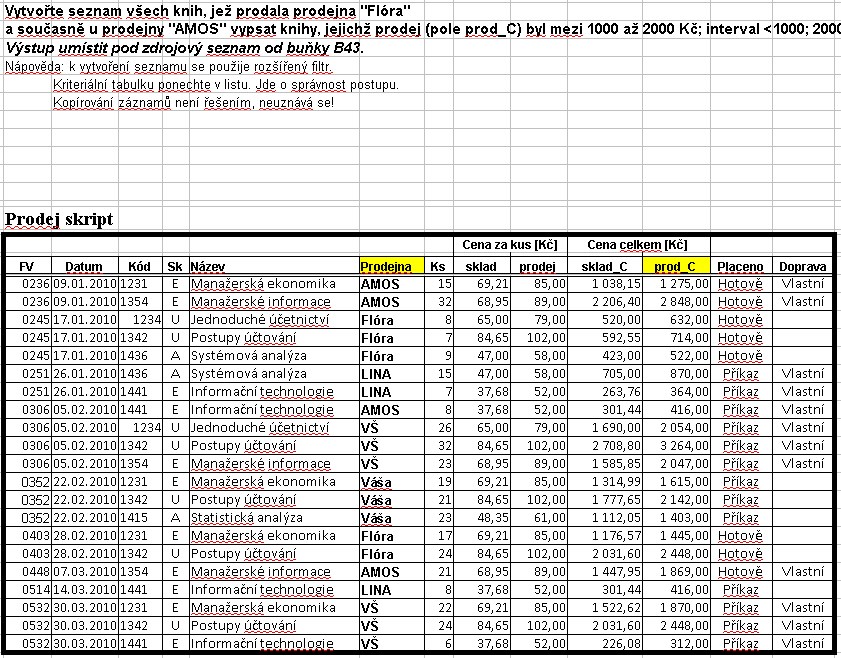Viewport: 841px width, 658px height.
Task: Click the "Vytvořte seznam všech knih" heading line
Action: (x=207, y=11)
